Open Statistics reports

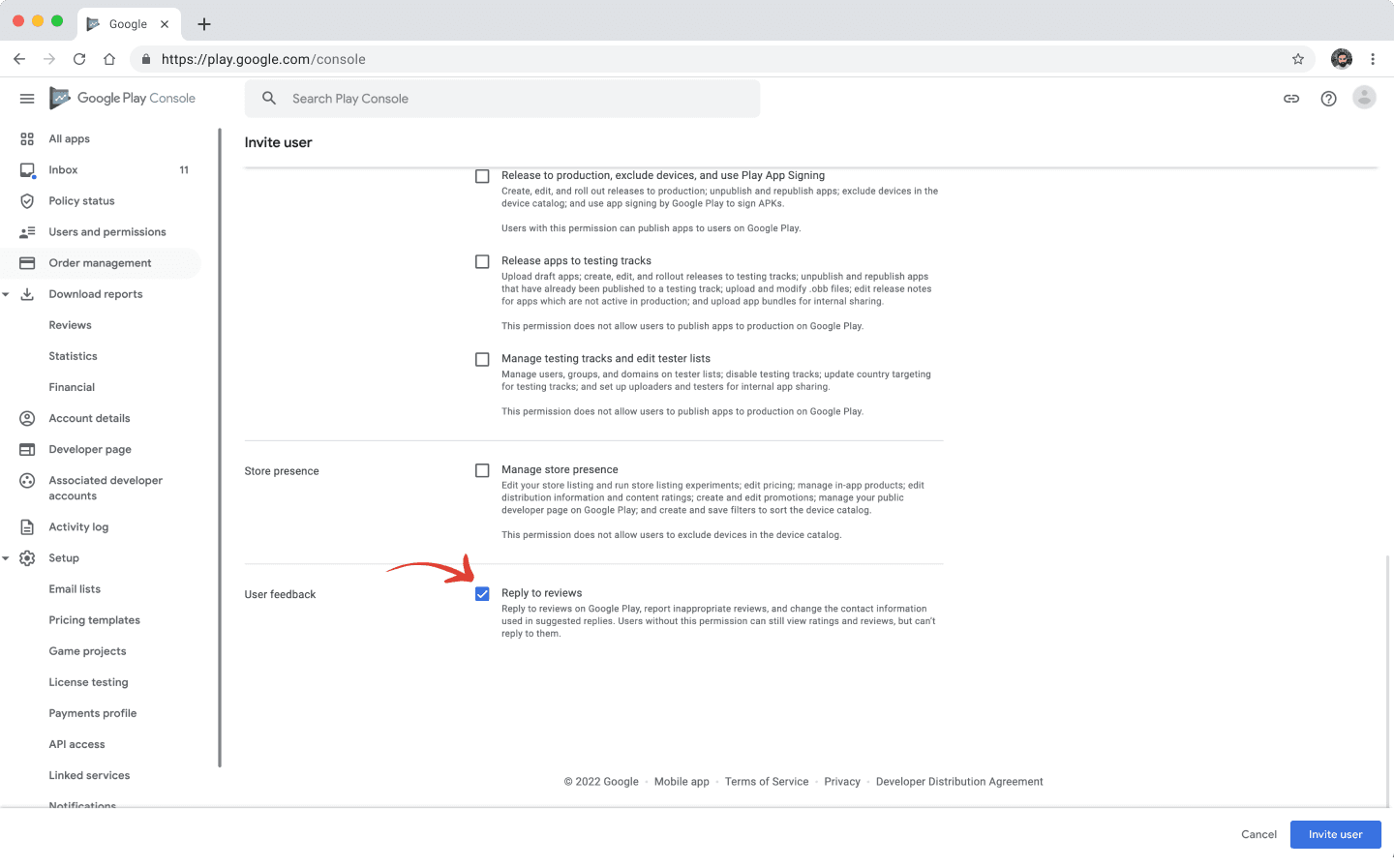pyautogui.click(x=74, y=356)
